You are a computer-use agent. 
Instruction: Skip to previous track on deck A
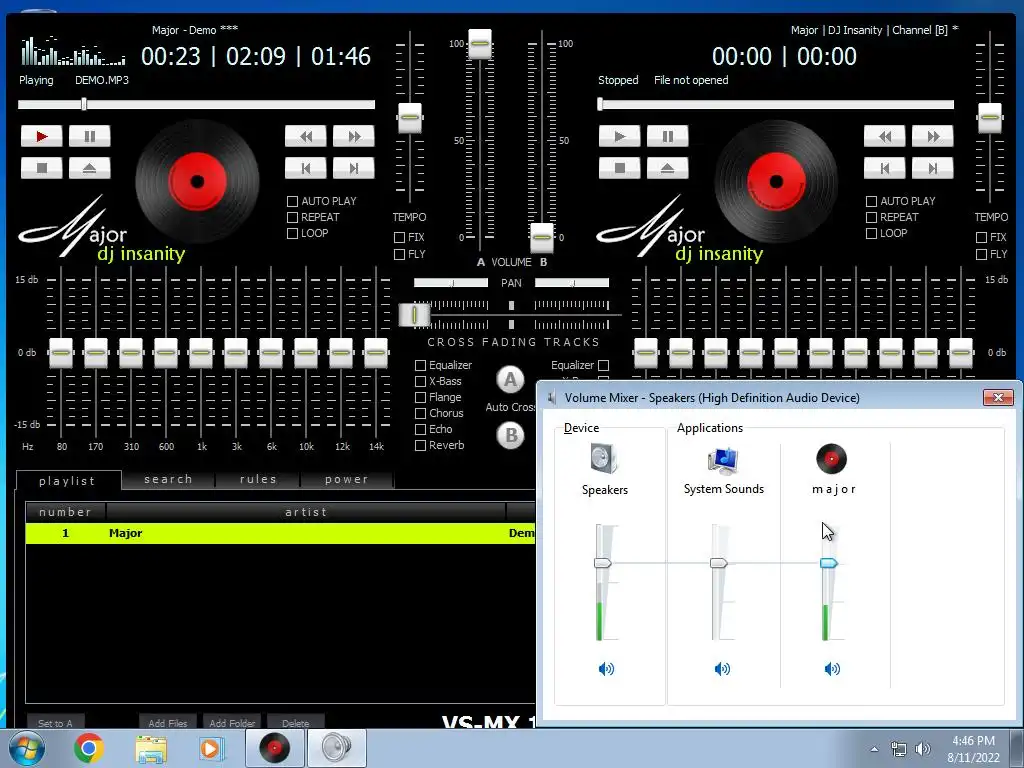click(x=306, y=168)
